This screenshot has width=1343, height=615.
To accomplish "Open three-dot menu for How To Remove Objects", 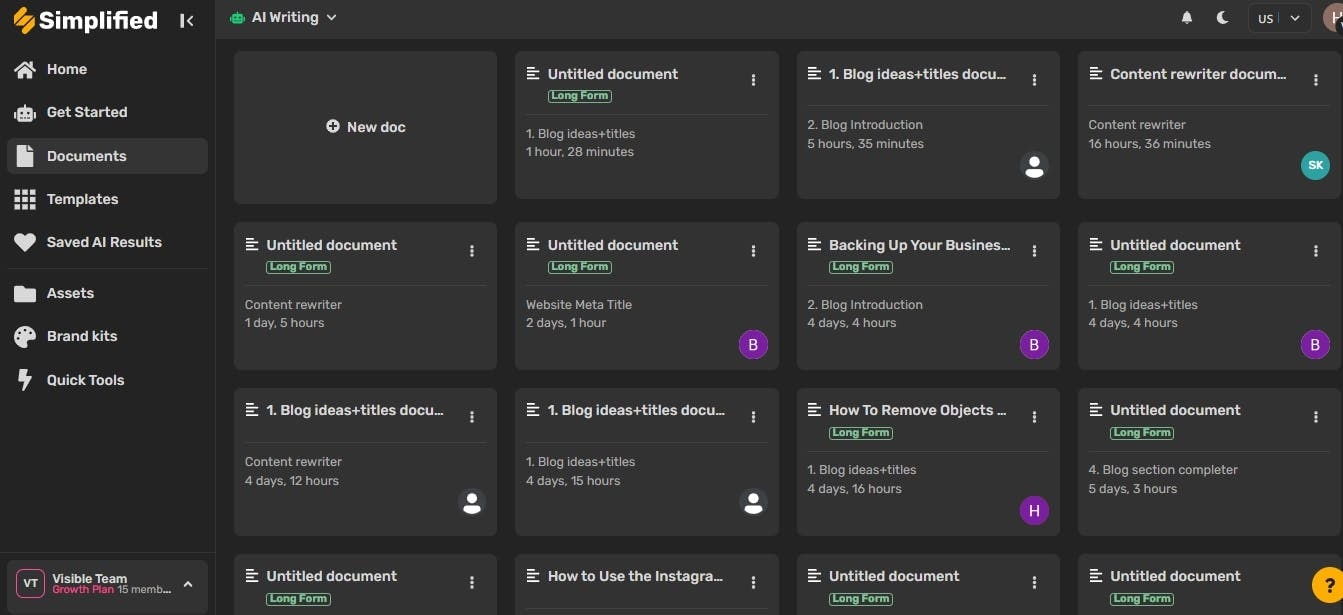I will (x=1035, y=416).
